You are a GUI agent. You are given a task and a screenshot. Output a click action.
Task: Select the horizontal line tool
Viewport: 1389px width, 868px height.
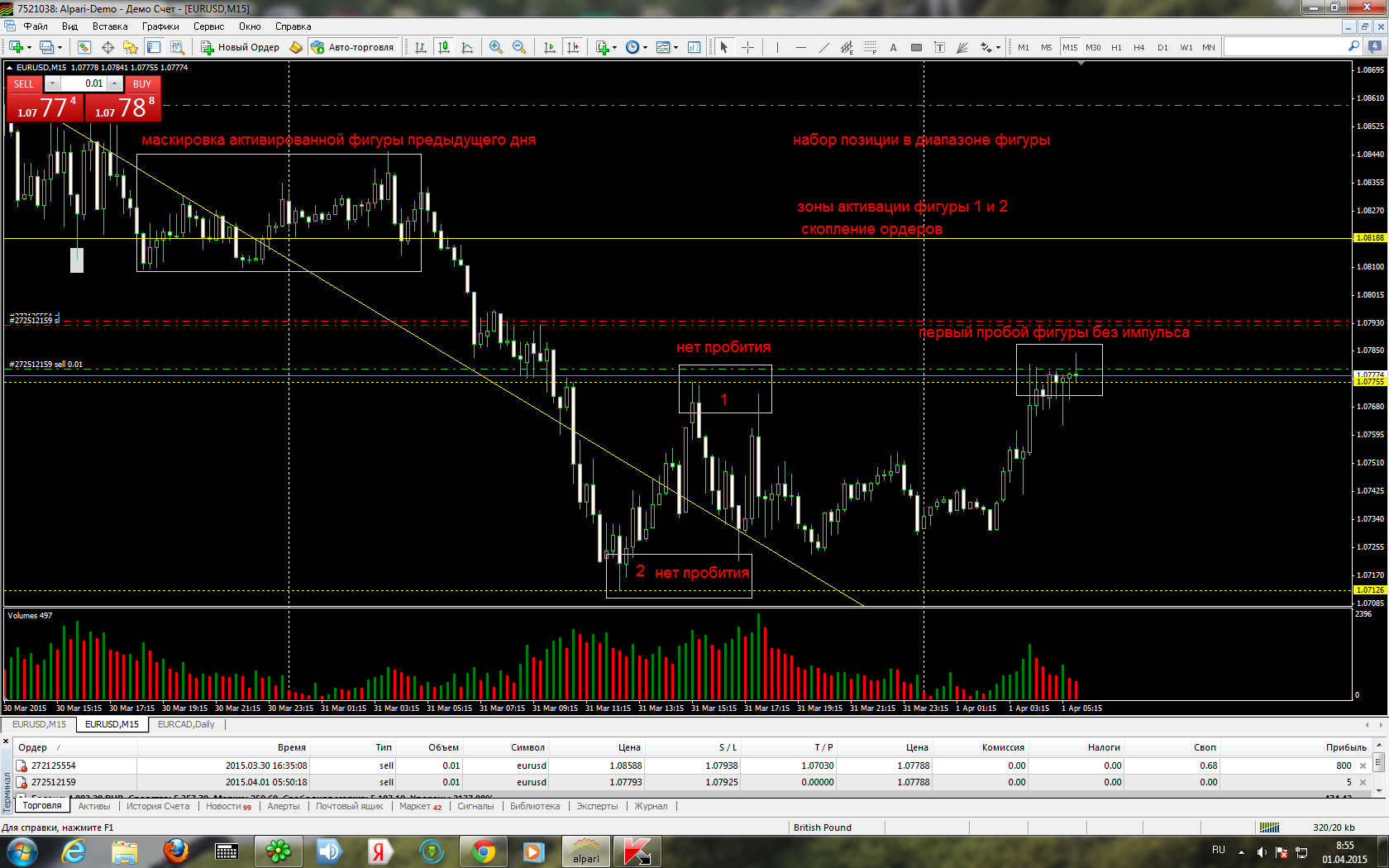800,47
